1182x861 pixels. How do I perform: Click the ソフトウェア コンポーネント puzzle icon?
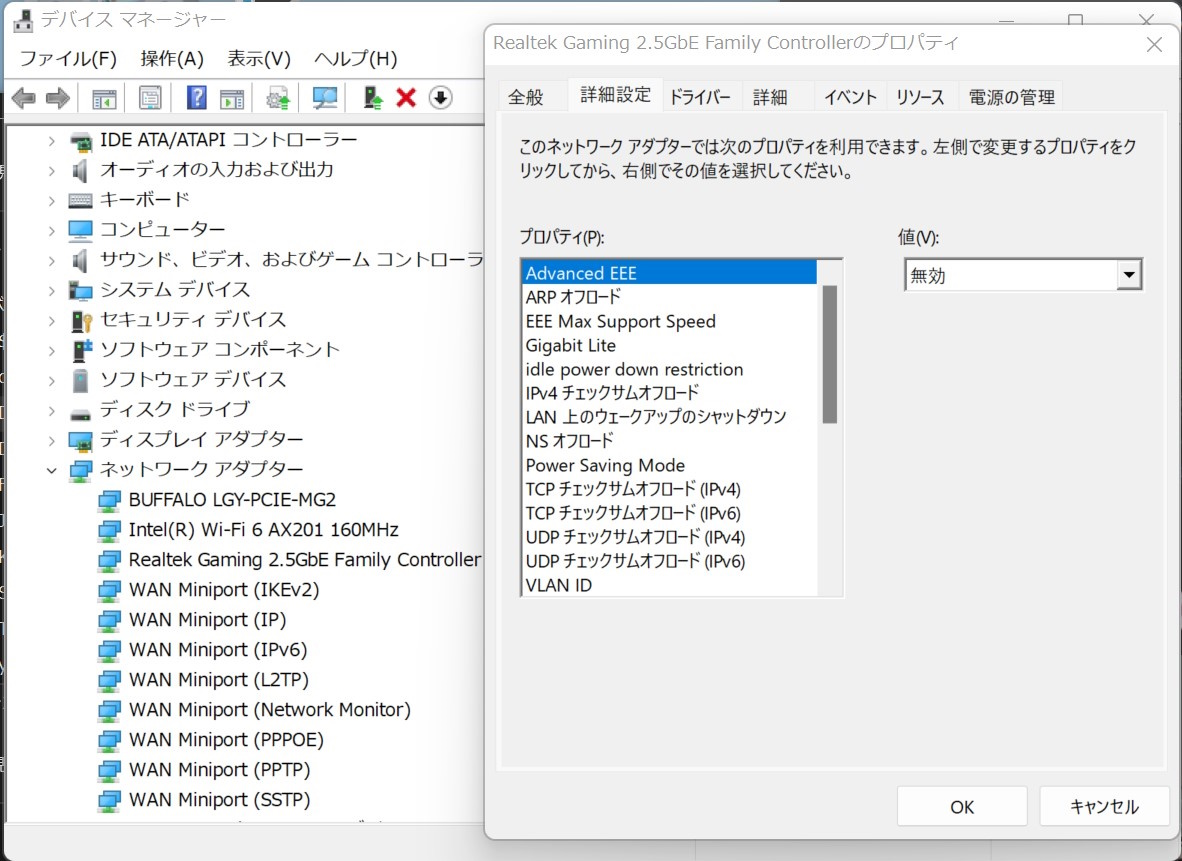[x=81, y=350]
